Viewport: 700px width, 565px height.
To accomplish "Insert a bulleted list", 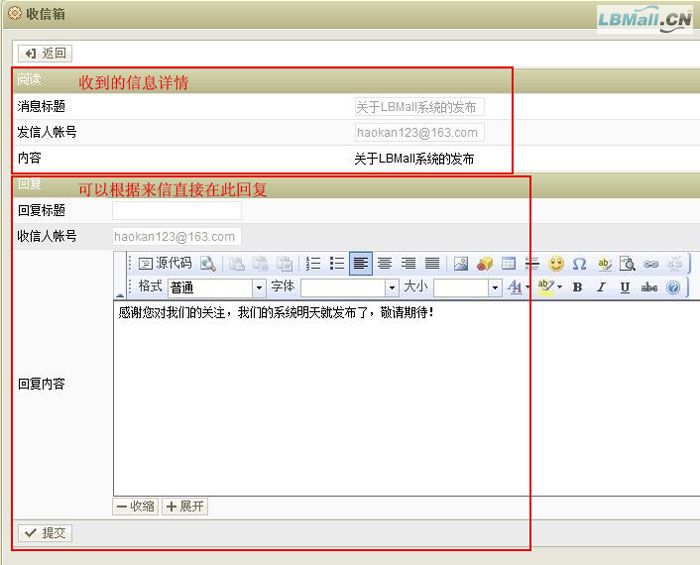I will point(337,264).
